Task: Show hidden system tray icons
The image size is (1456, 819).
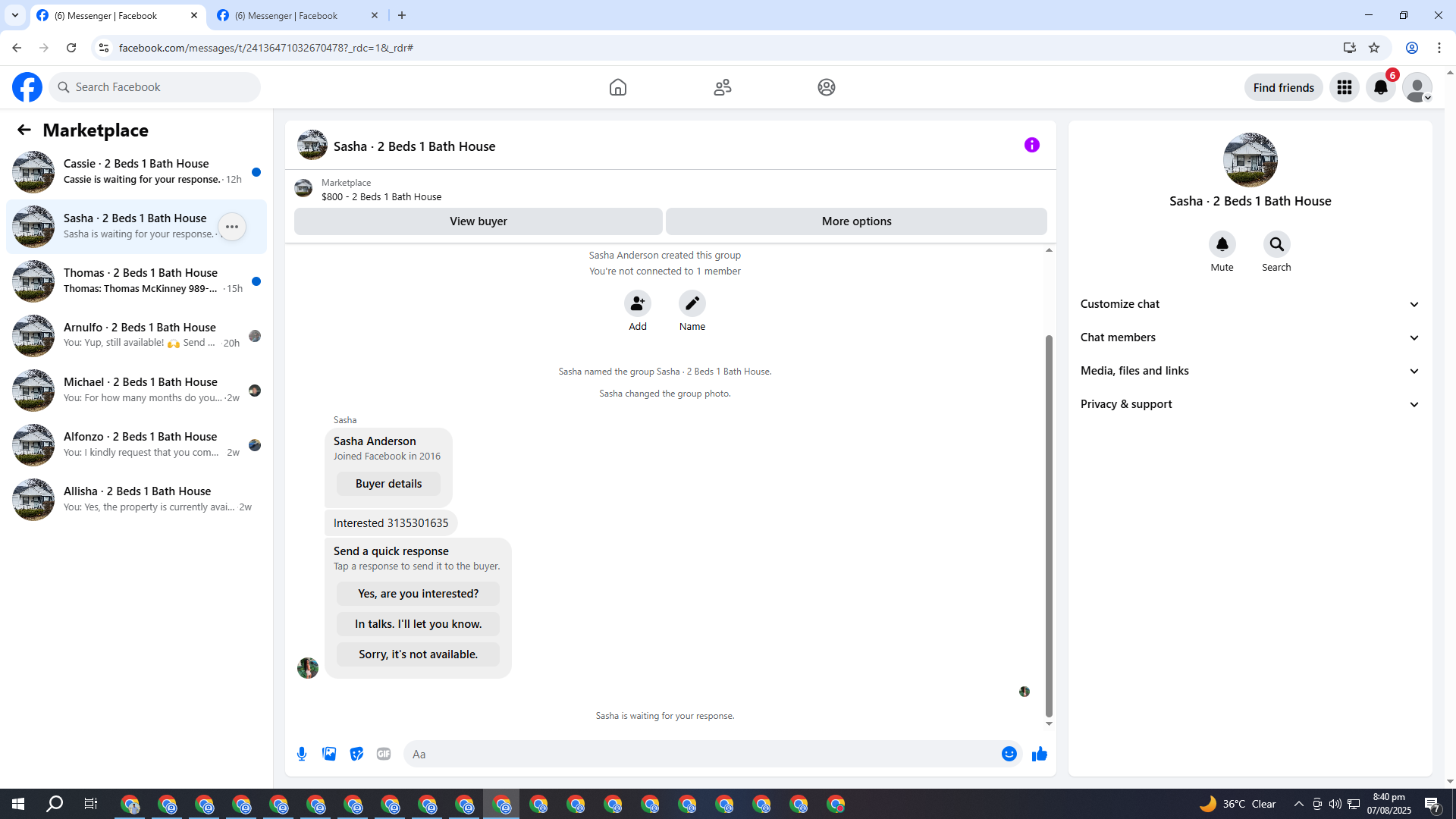Action: pos(1299,804)
